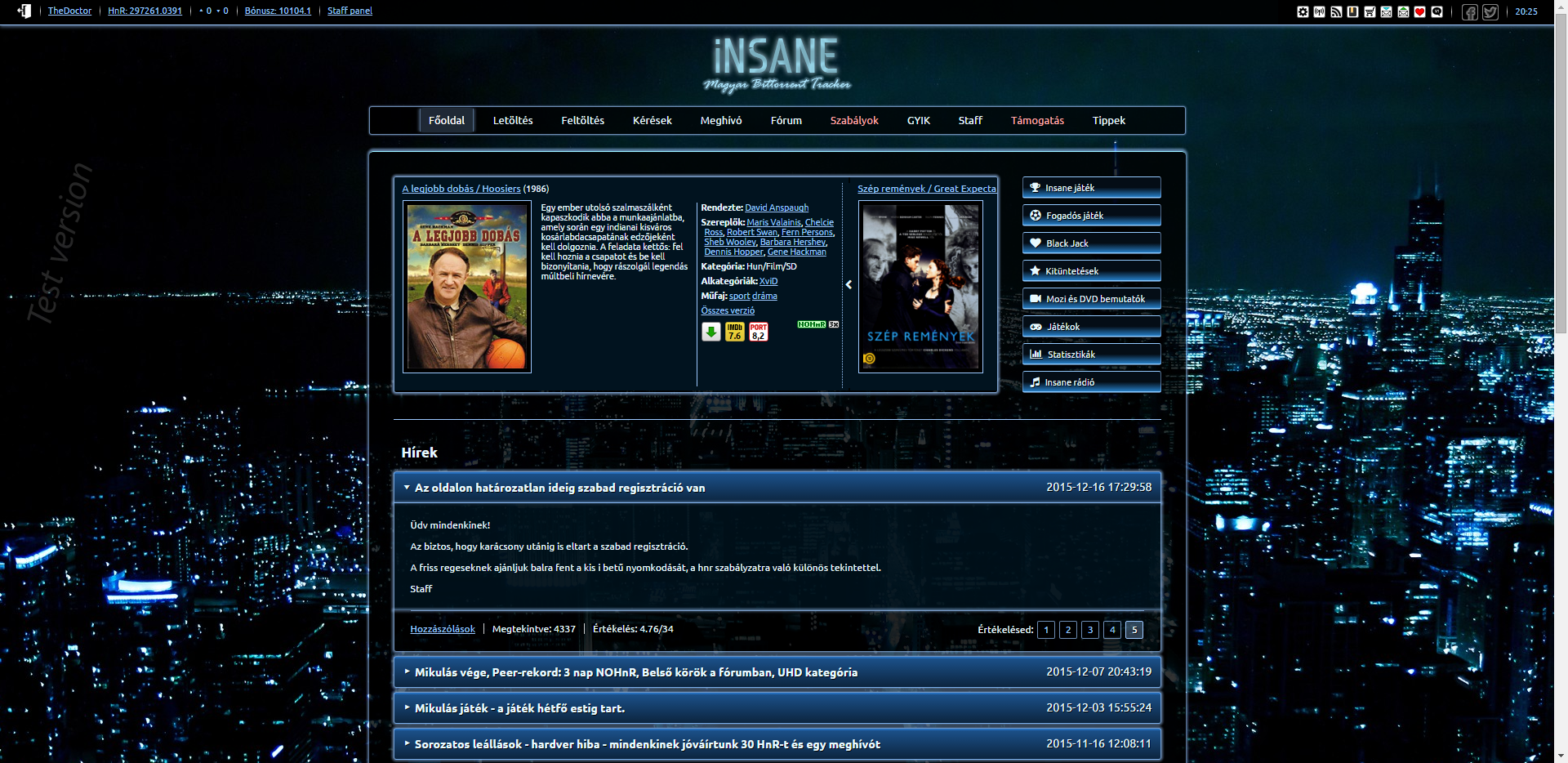This screenshot has width=1568, height=763.
Task: Open the Feltöltés menu item
Action: pyautogui.click(x=583, y=120)
